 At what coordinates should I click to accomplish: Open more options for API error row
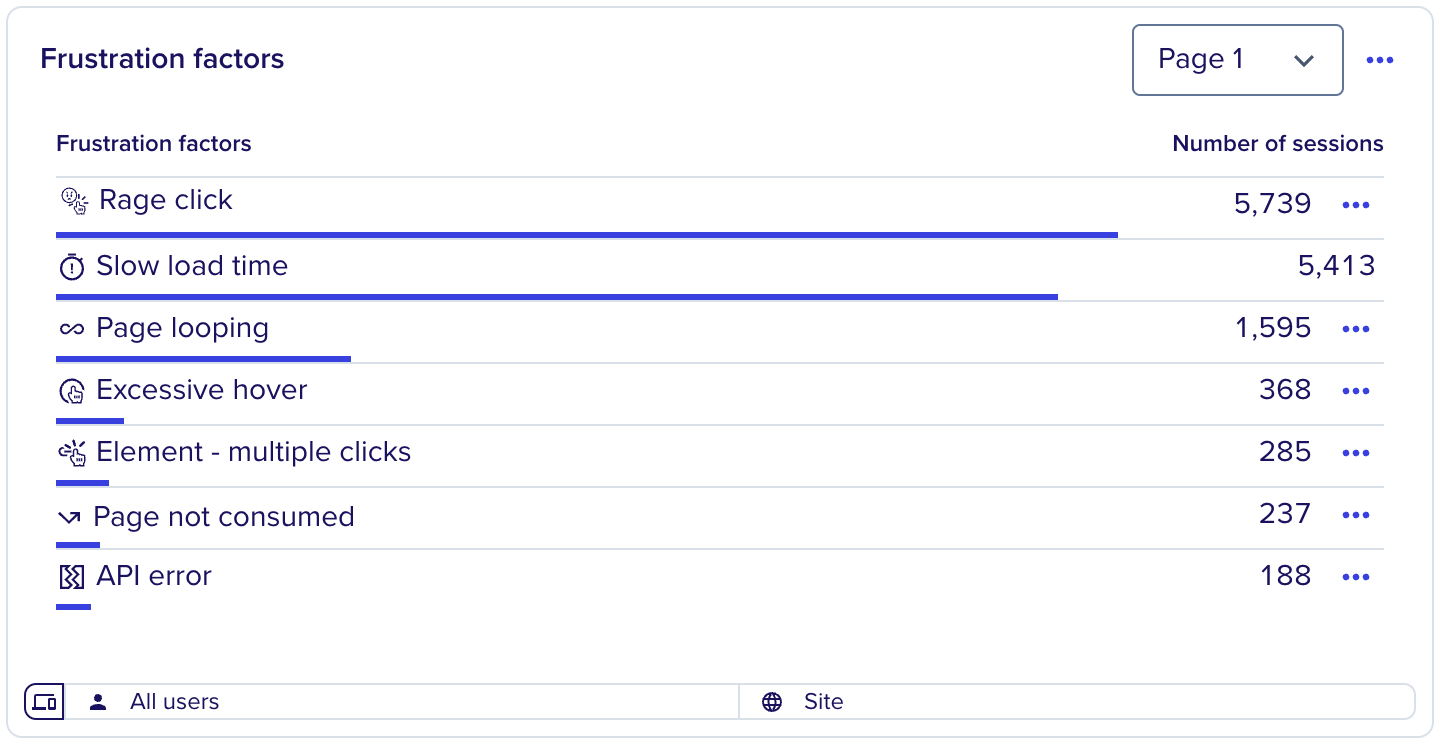[x=1355, y=577]
